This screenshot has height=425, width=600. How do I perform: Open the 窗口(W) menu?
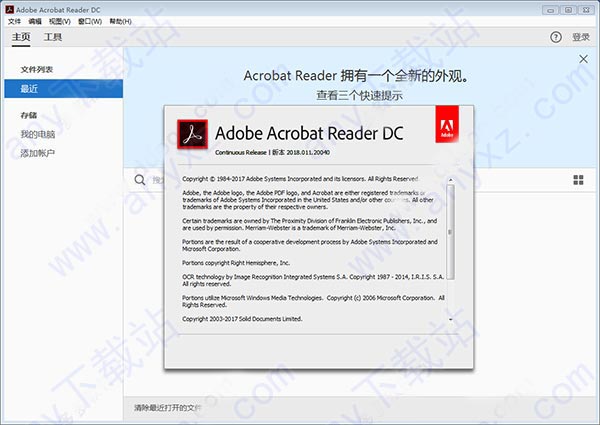click(x=90, y=21)
